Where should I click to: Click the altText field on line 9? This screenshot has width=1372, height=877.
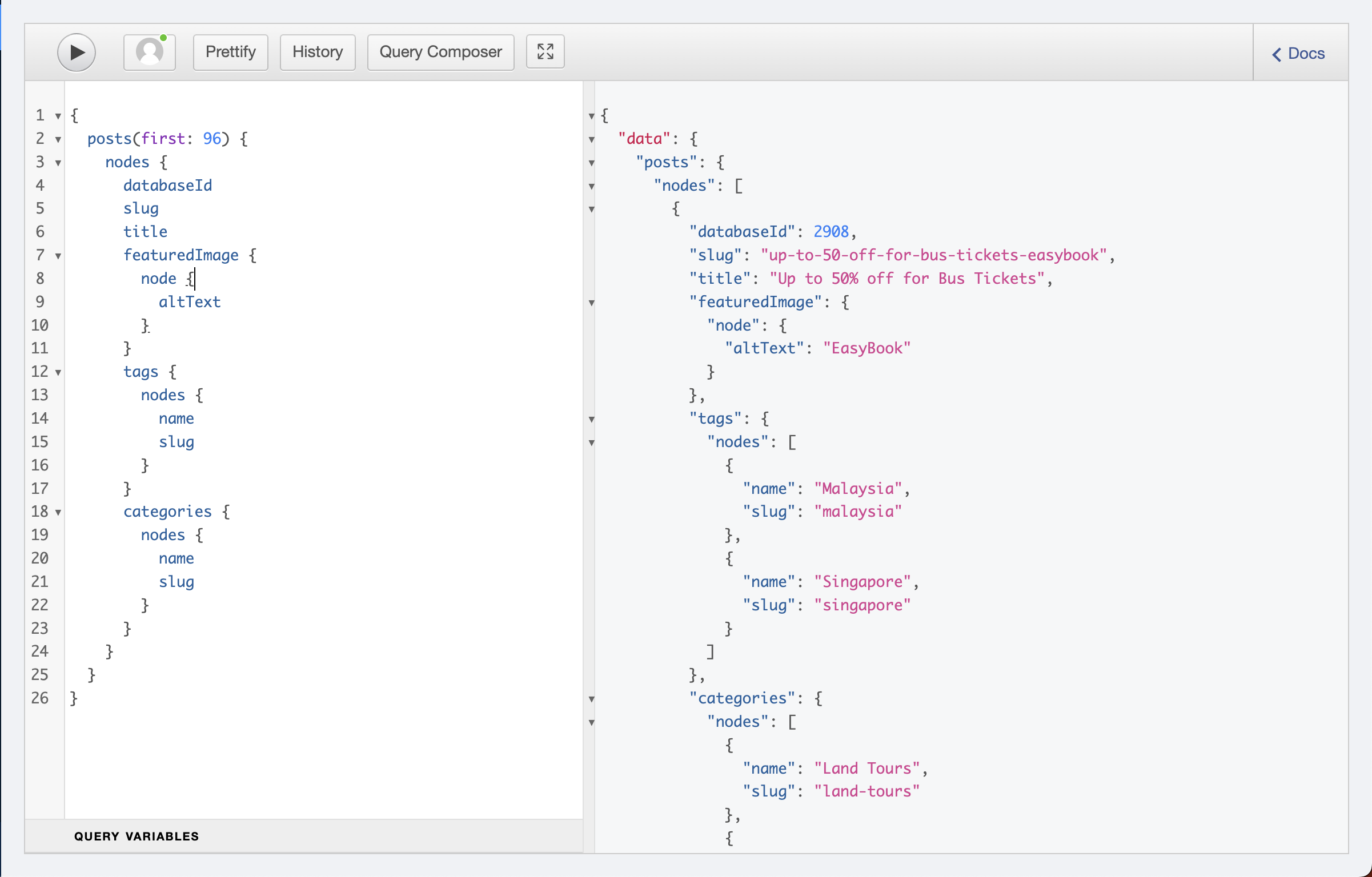tap(190, 302)
